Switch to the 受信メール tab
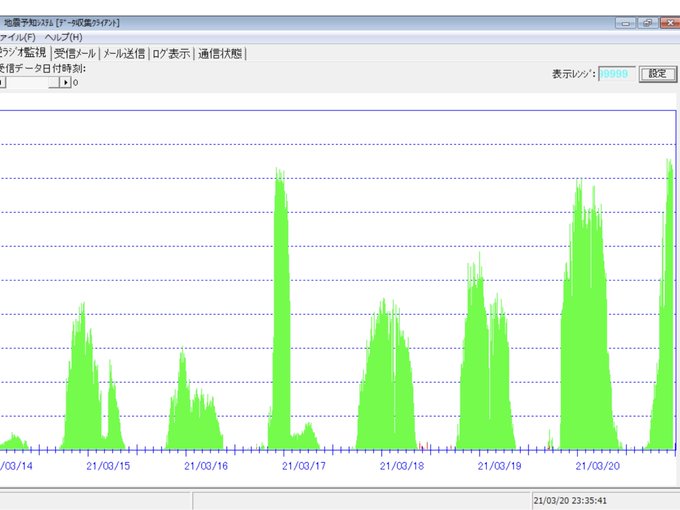 point(75,54)
